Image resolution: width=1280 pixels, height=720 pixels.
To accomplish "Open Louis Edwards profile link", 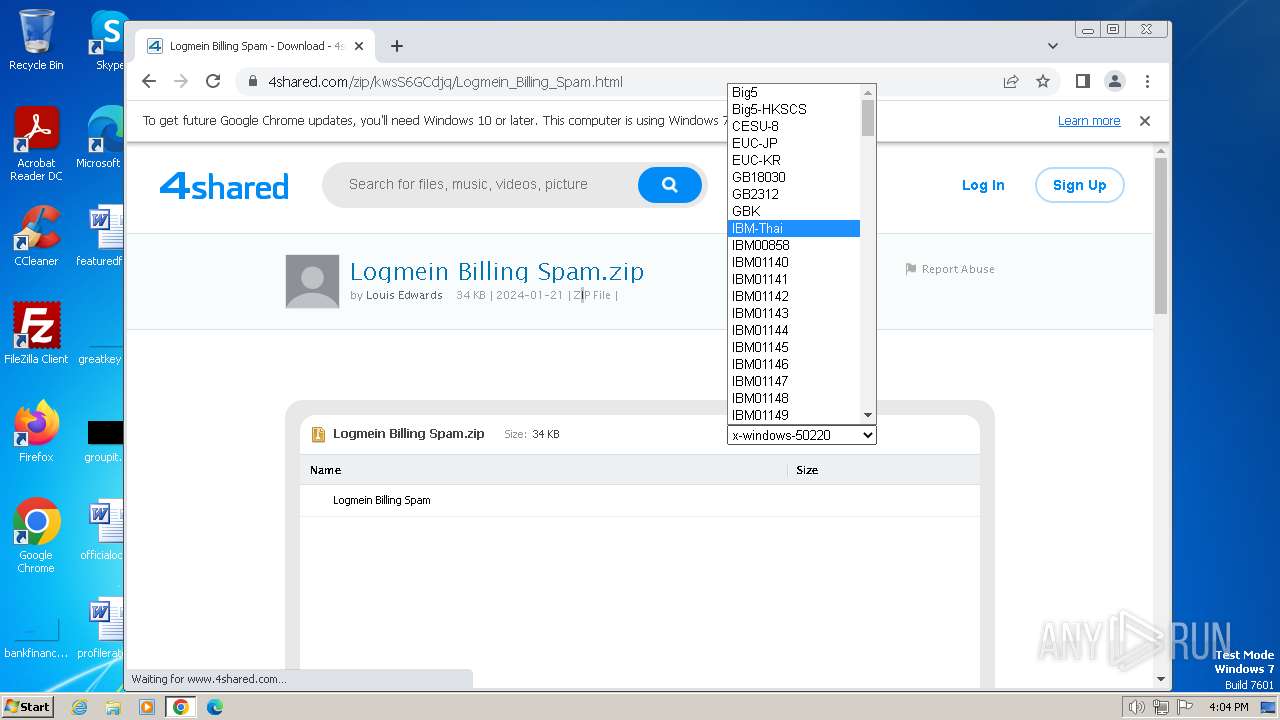I will pyautogui.click(x=404, y=295).
